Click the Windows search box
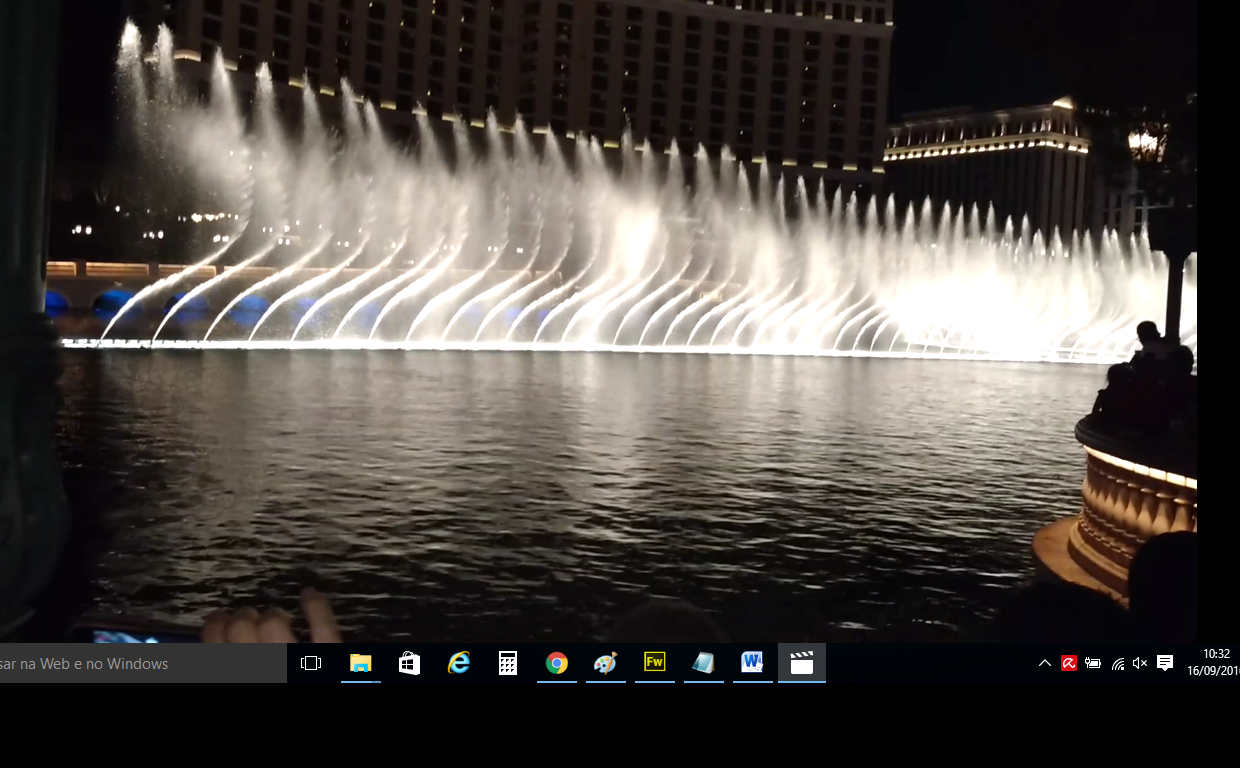Screen dimensions: 1240x768 pos(143,663)
